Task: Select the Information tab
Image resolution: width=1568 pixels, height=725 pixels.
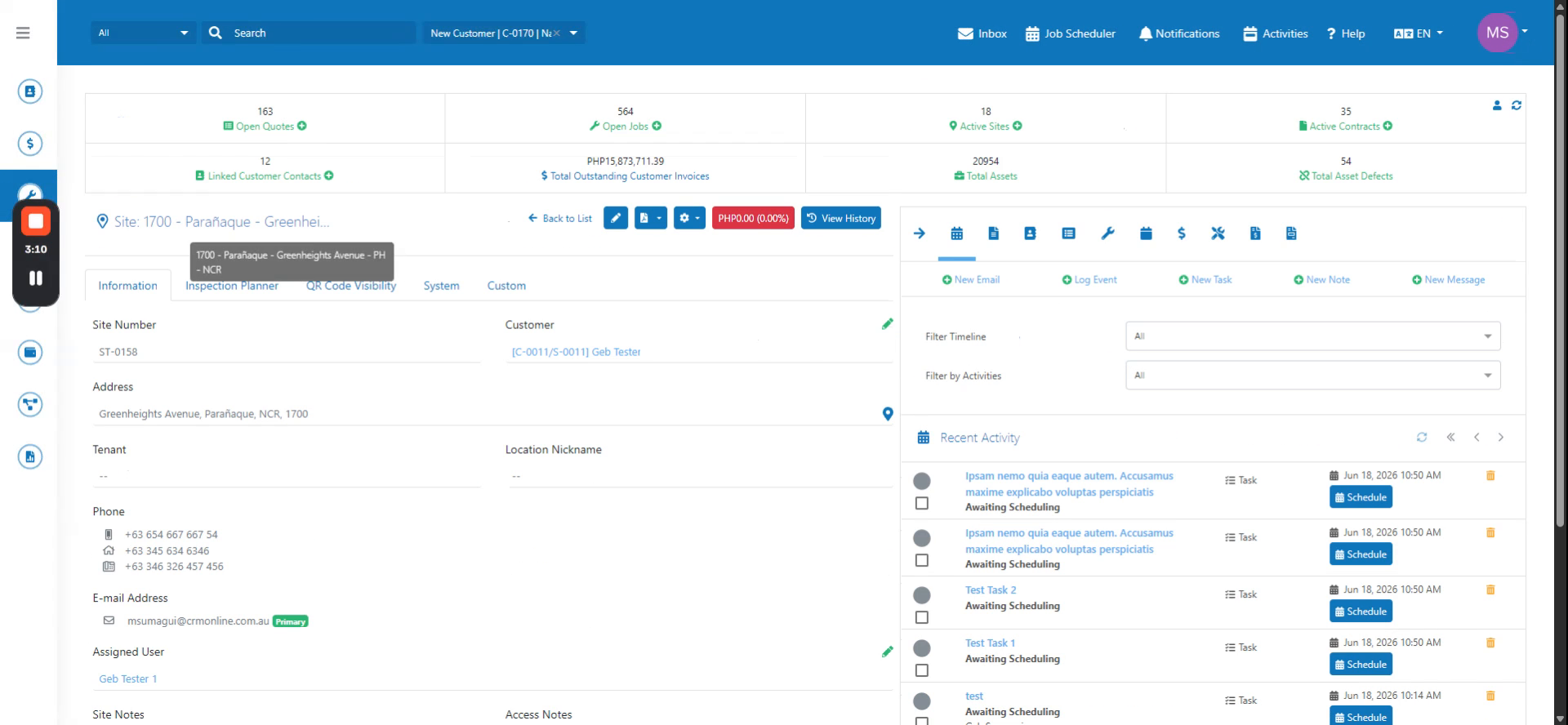Action: click(x=127, y=286)
